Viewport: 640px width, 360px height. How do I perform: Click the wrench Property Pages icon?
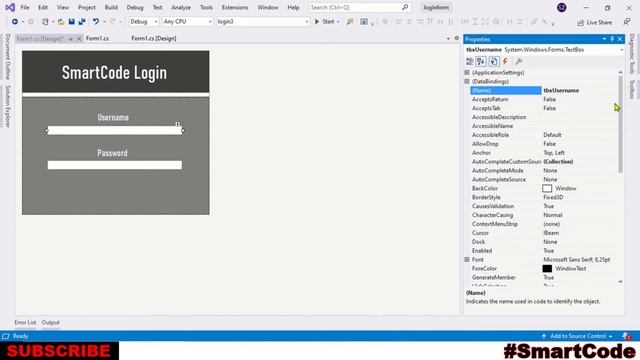(518, 62)
